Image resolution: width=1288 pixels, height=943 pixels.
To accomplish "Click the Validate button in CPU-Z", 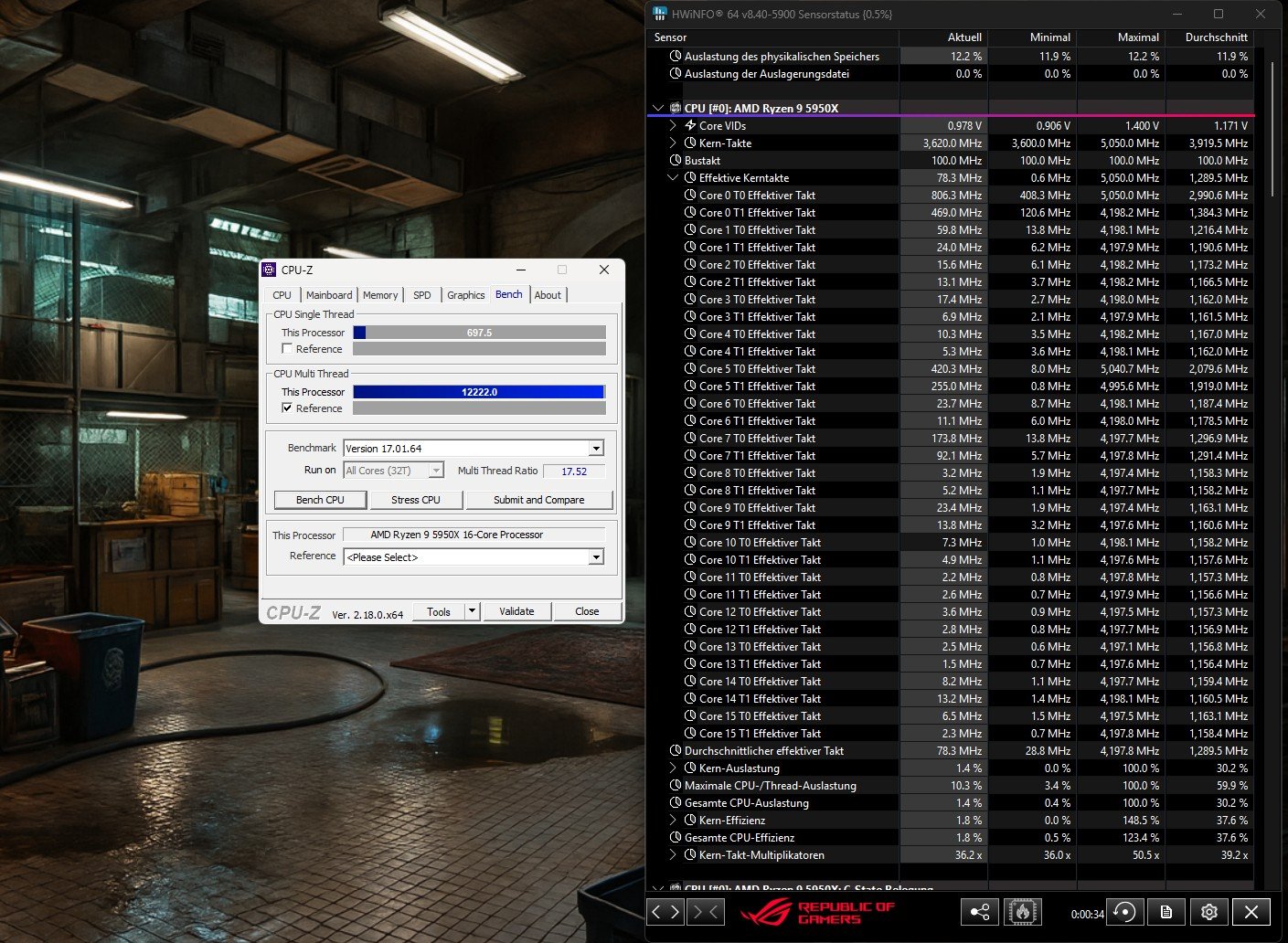I will [516, 611].
